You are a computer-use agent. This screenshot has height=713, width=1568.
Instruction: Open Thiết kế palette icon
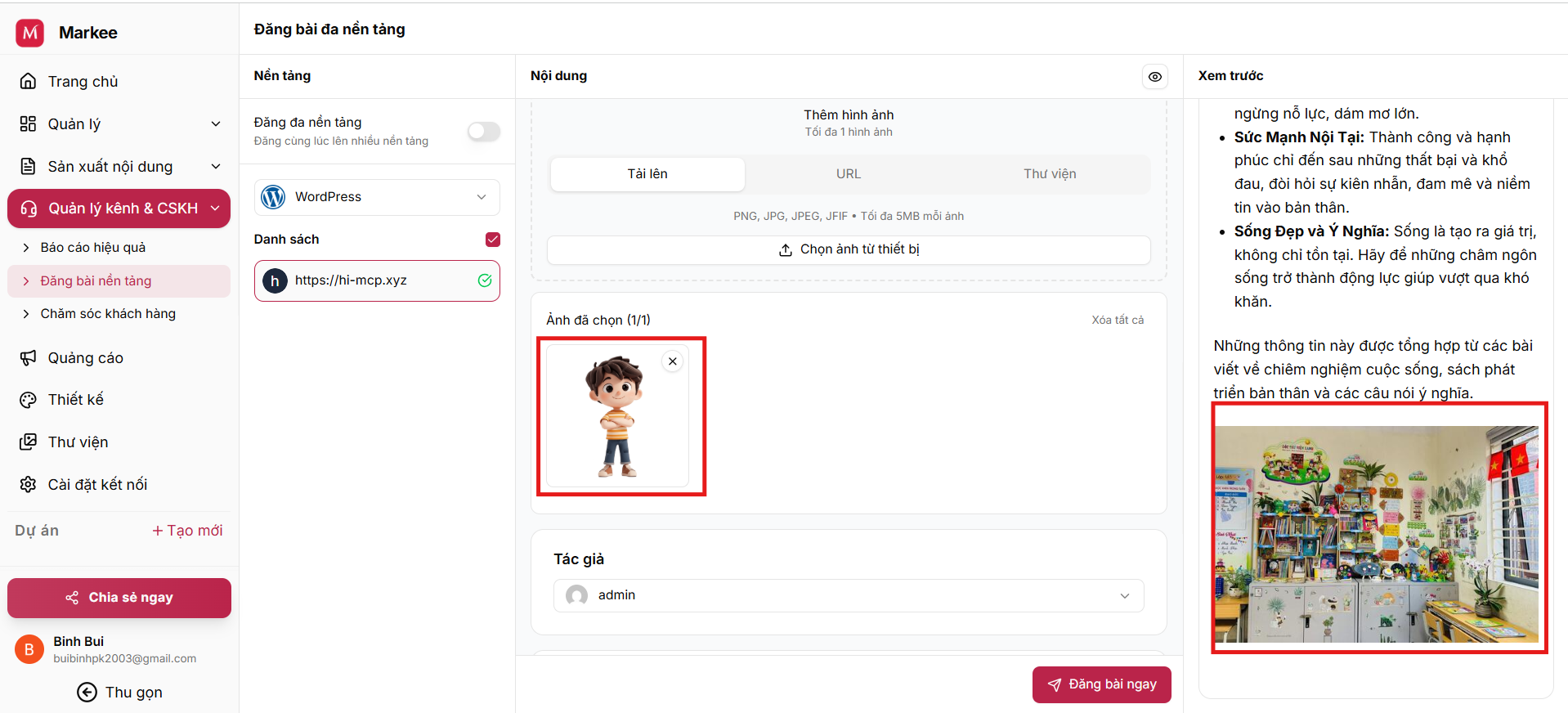point(29,400)
